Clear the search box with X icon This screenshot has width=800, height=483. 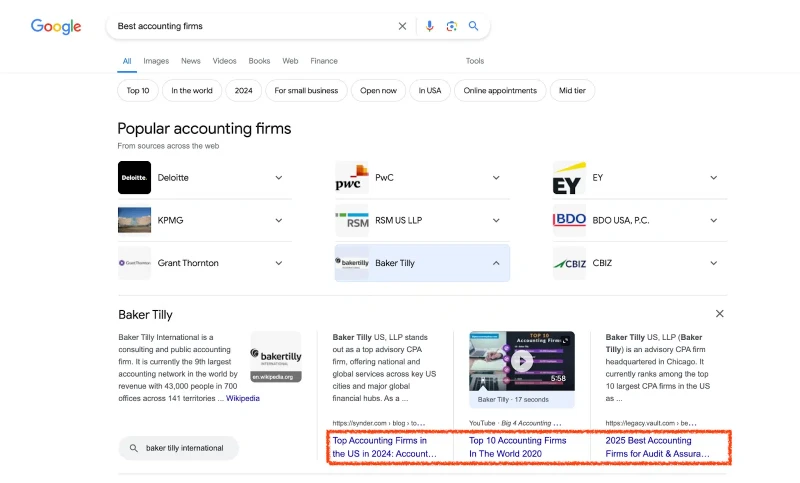click(402, 26)
